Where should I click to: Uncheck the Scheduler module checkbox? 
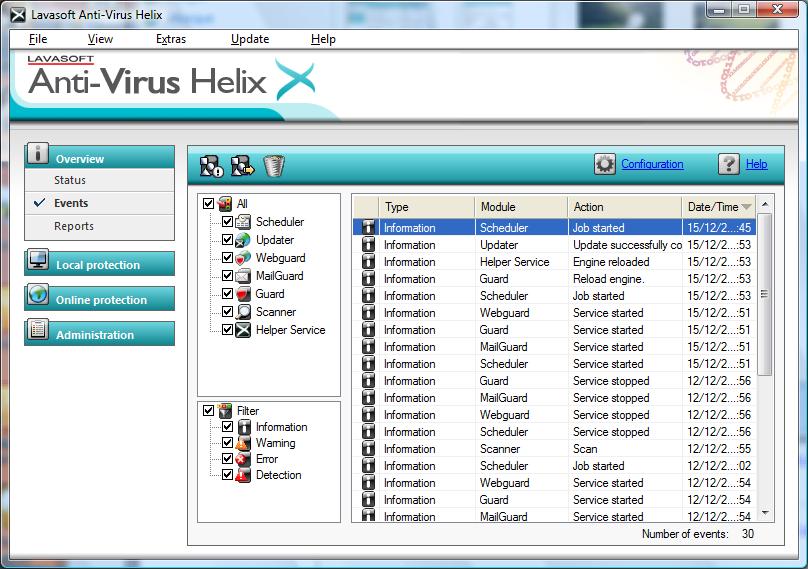click(227, 222)
